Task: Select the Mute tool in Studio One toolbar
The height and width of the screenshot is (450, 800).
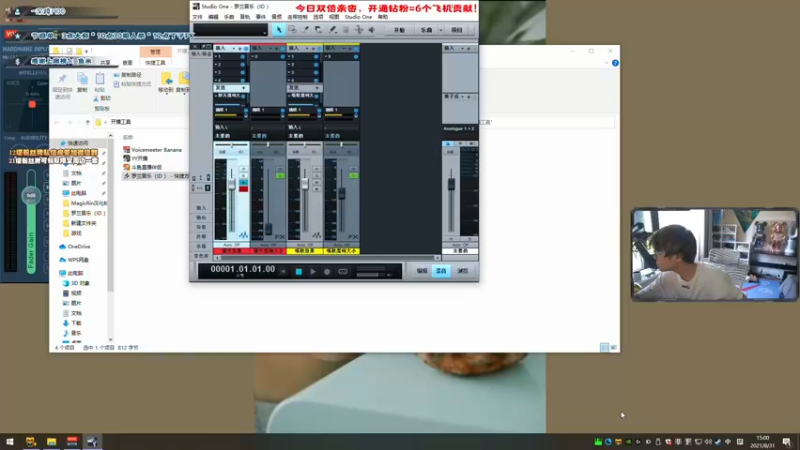Action: [345, 30]
